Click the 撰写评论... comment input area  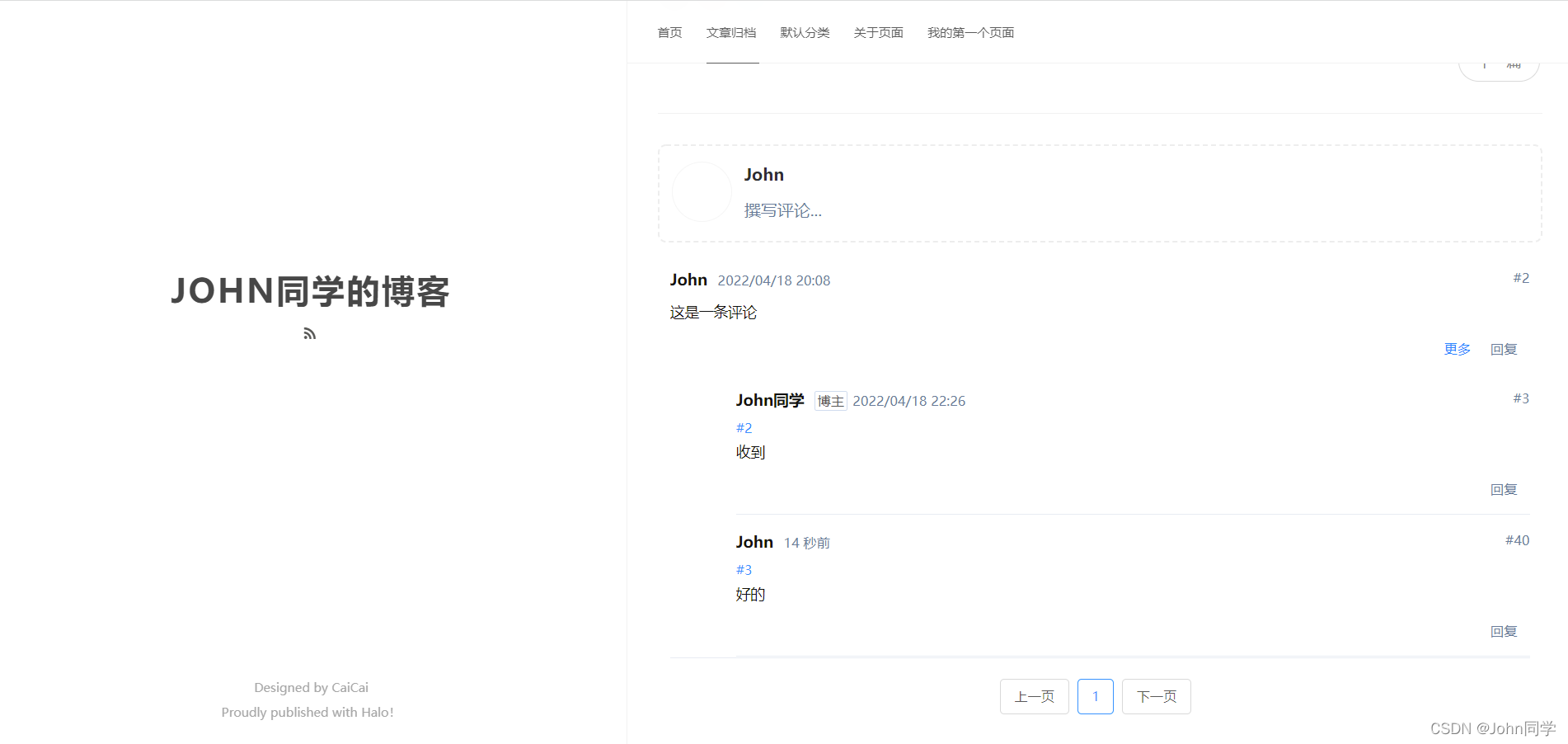coord(782,210)
